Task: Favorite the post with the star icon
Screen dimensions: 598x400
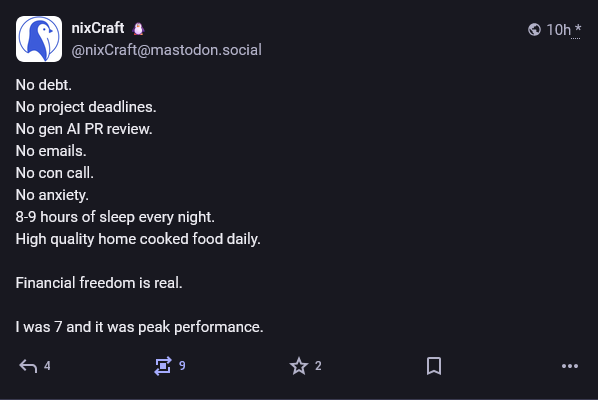Action: pyautogui.click(x=299, y=366)
